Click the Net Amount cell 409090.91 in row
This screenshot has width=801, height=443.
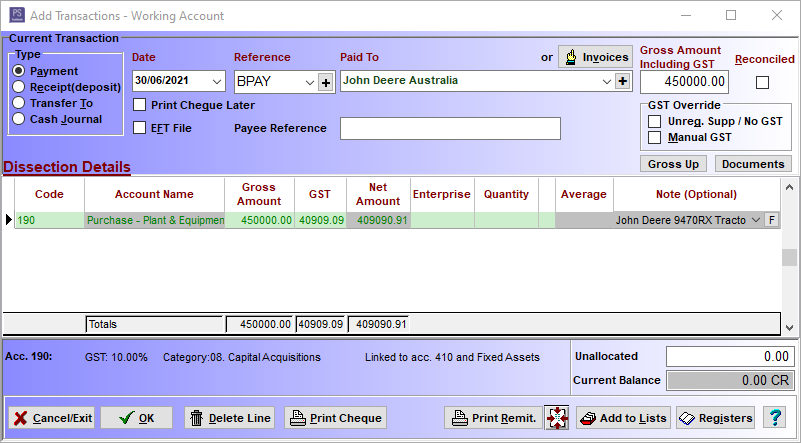tap(379, 220)
